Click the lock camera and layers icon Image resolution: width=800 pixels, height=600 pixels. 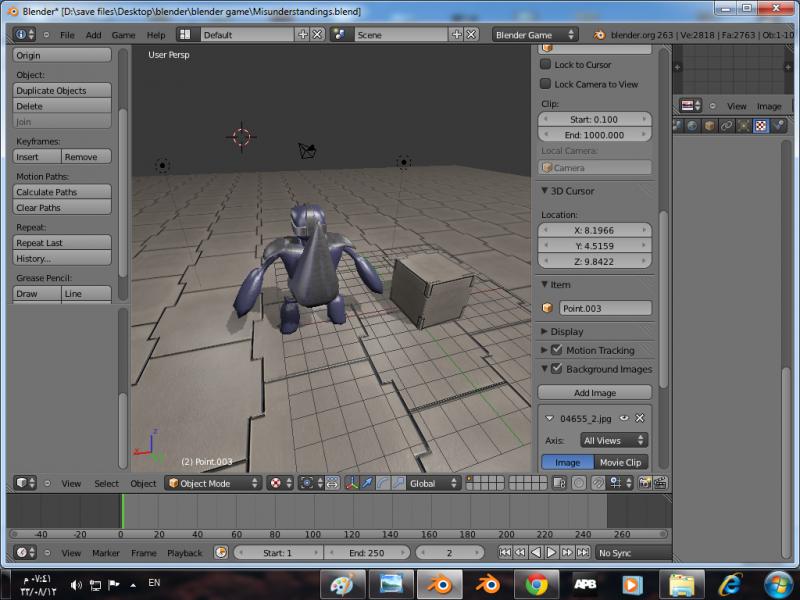(560, 483)
